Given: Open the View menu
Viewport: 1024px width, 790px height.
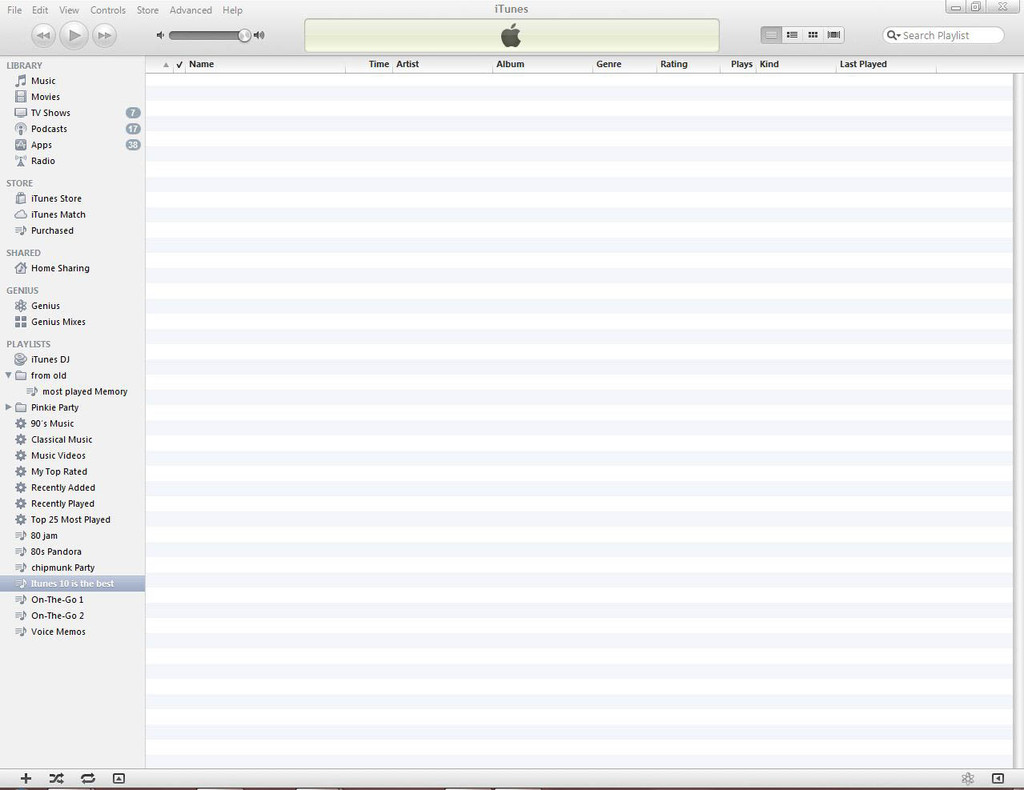Looking at the screenshot, I should [x=69, y=10].
